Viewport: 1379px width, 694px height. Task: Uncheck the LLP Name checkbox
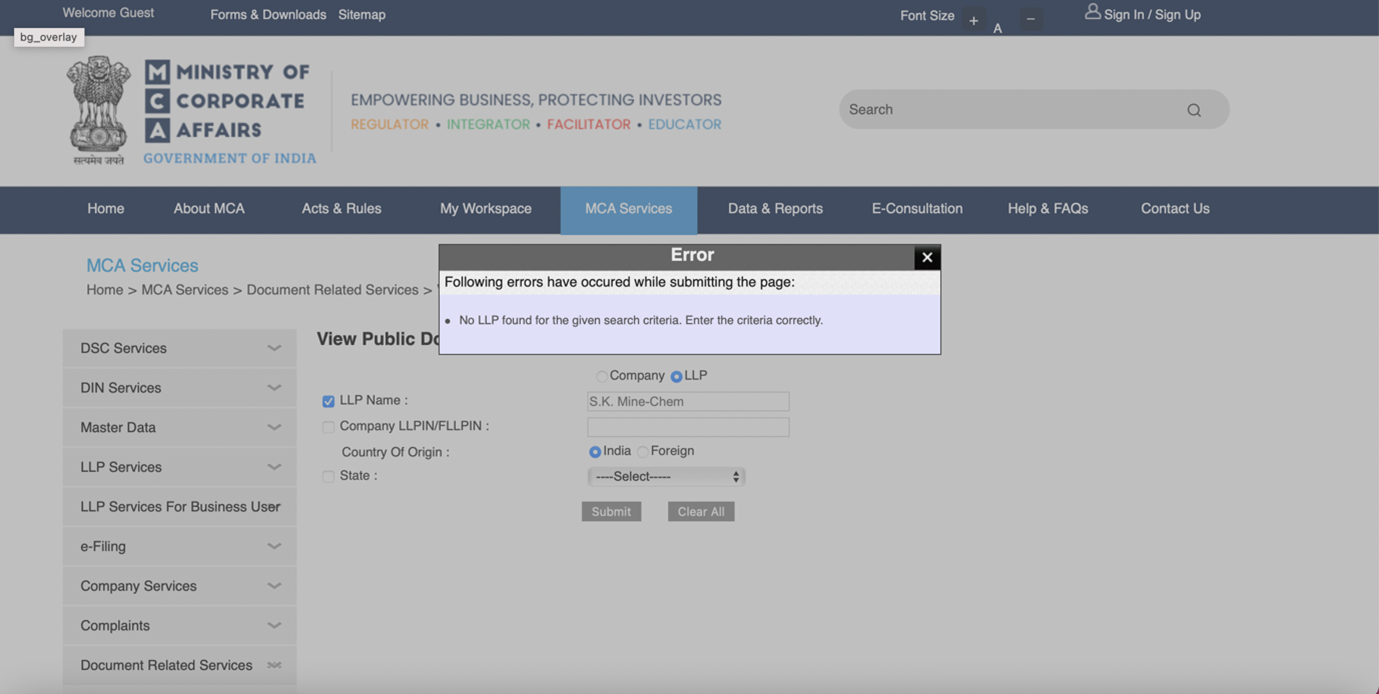point(328,401)
